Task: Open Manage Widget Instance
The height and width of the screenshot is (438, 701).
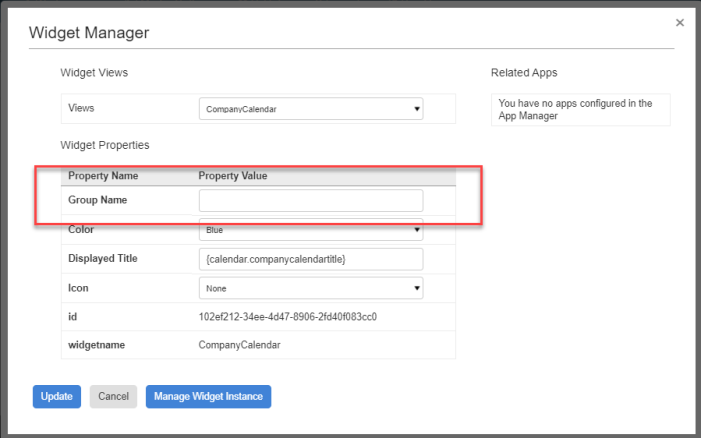Action: pos(208,397)
